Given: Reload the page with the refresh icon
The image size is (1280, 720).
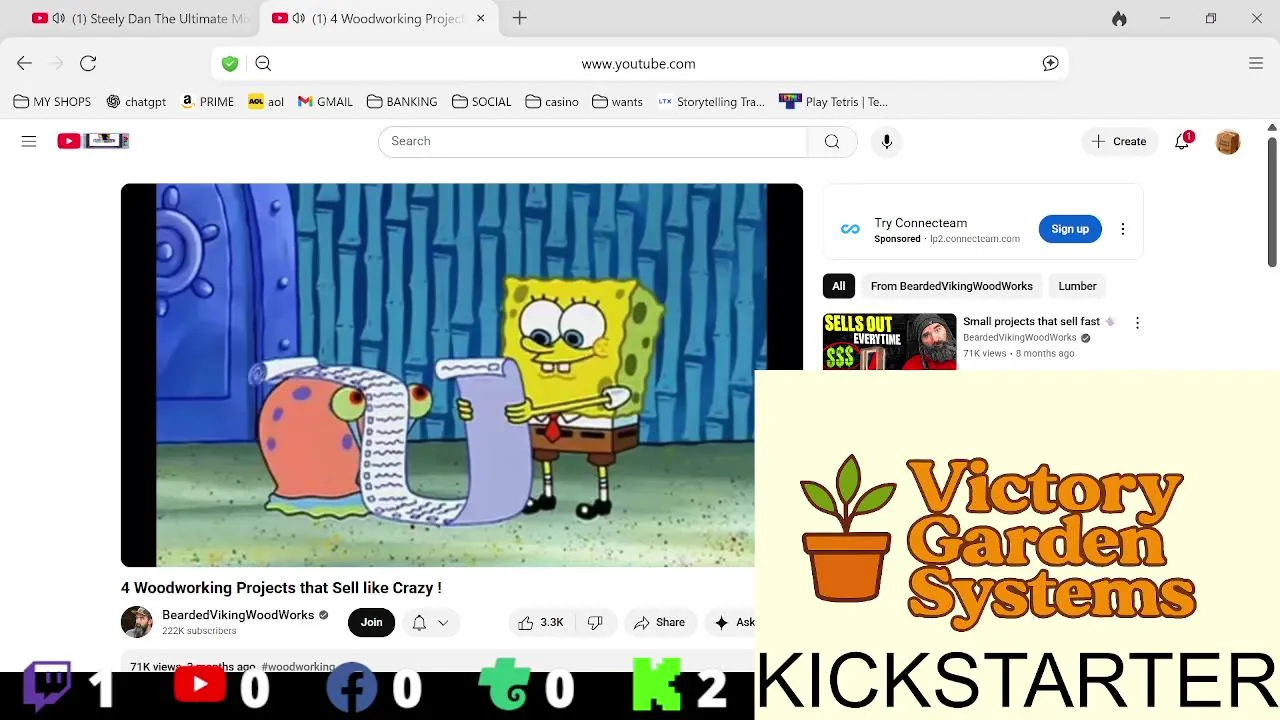Looking at the screenshot, I should (x=88, y=63).
